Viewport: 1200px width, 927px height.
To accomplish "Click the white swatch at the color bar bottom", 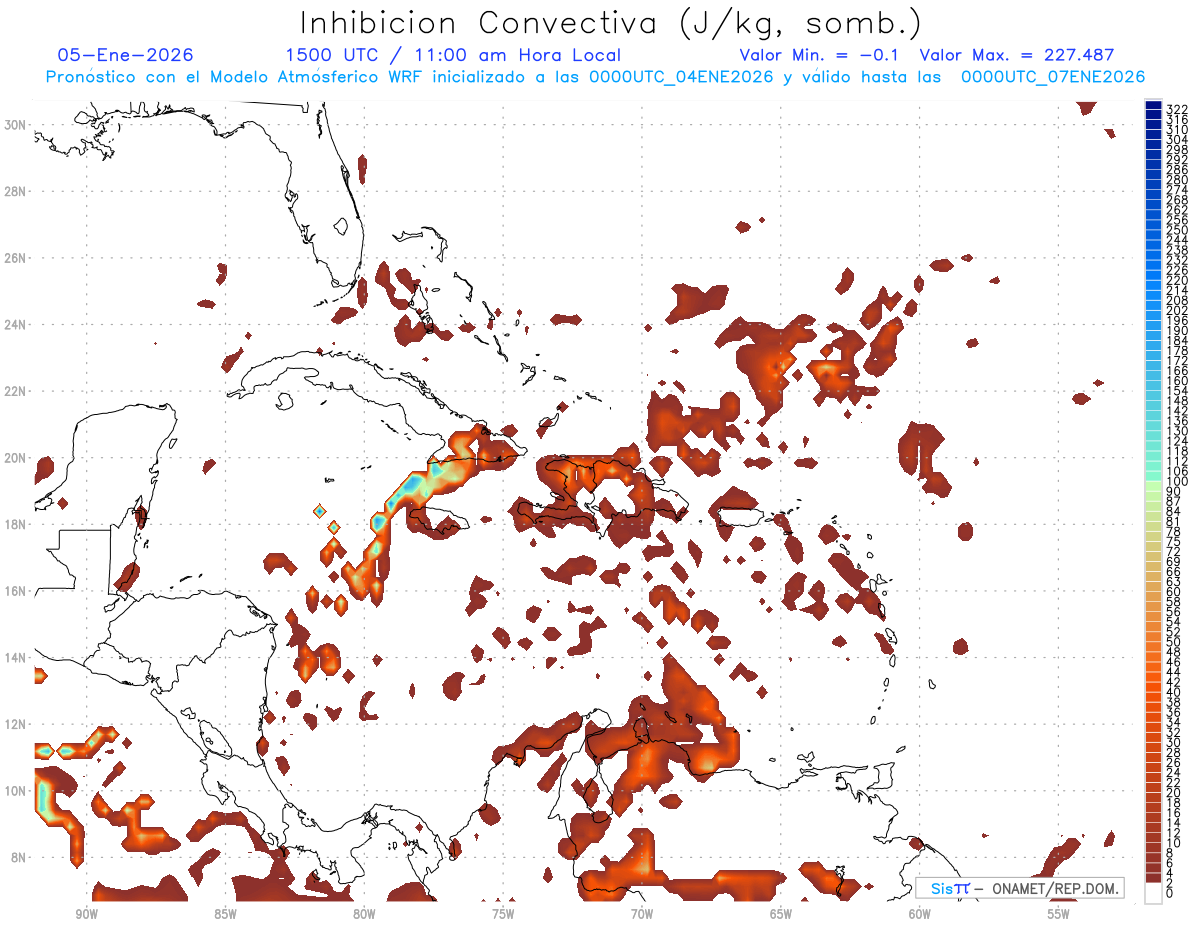I will 1153,891.
